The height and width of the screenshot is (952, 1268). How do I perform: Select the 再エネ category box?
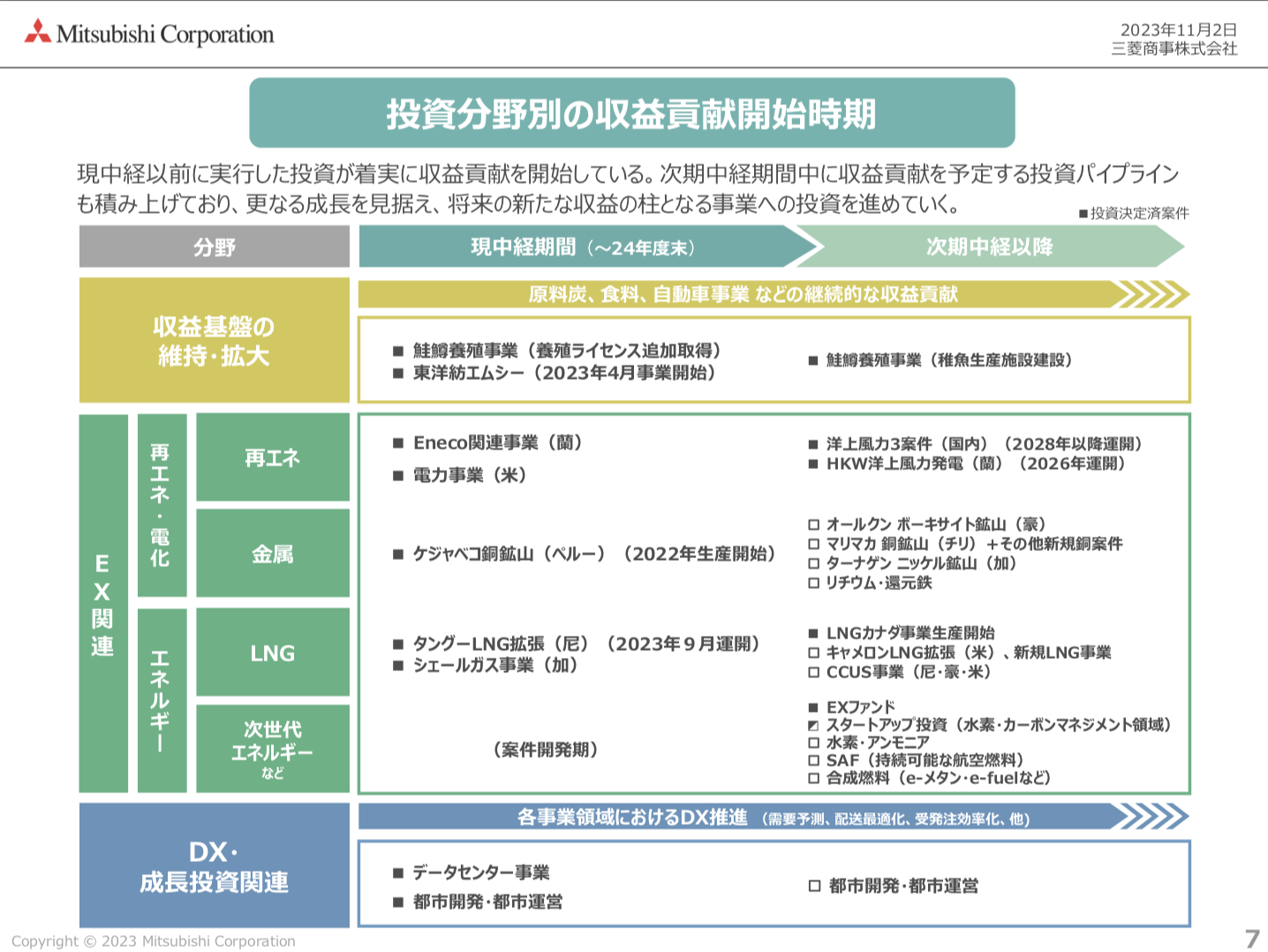[273, 457]
